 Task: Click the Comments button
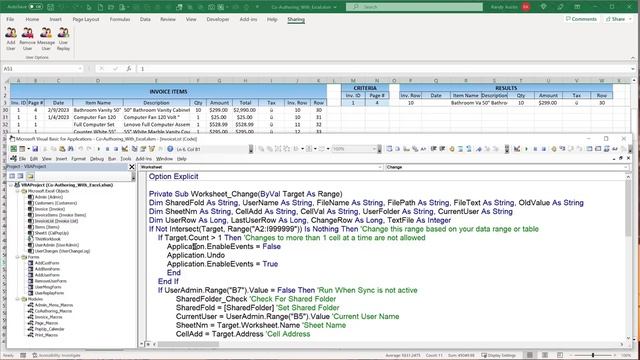(581, 19)
